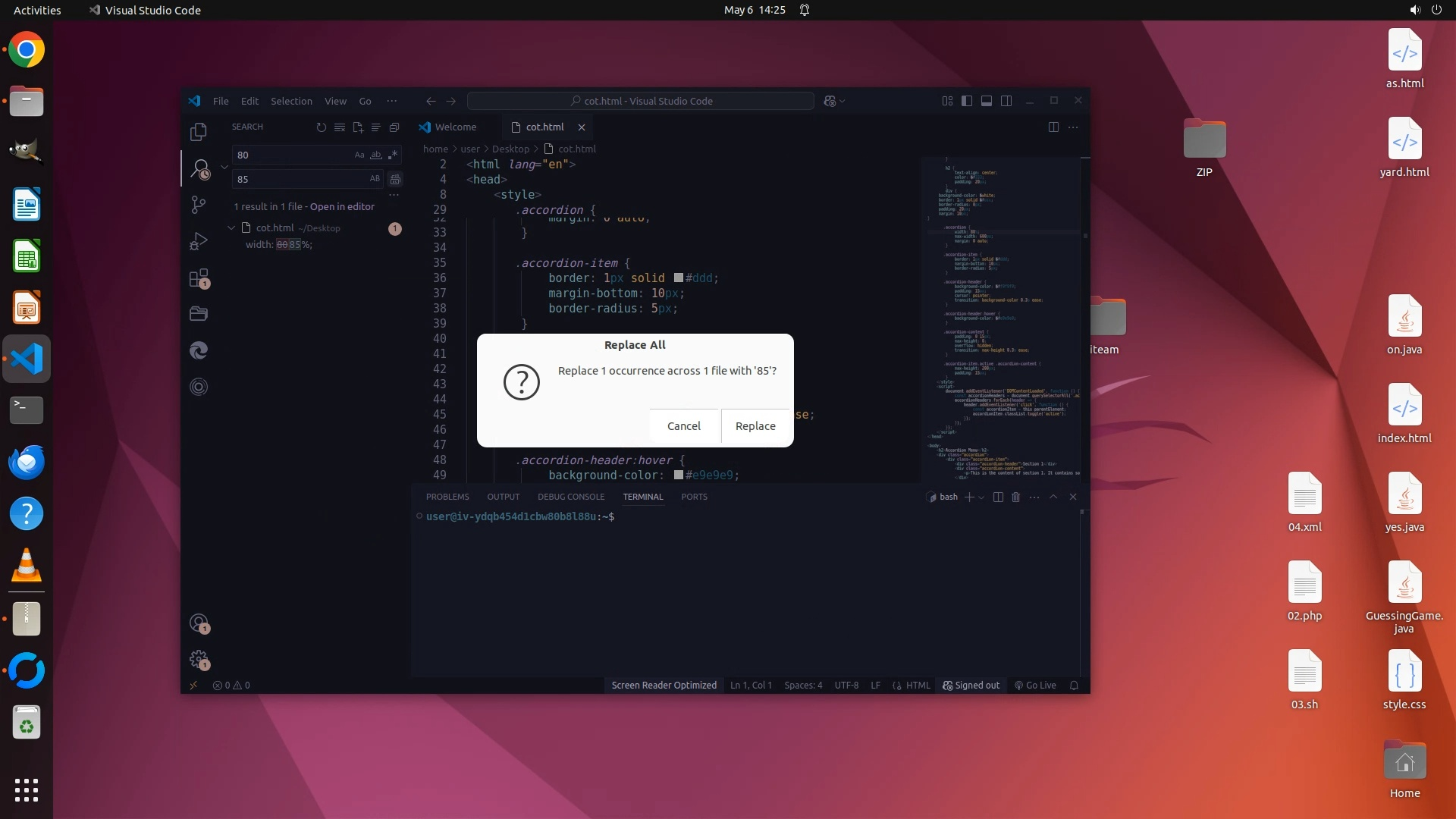Click the Replace All icon beside replace field
Screen dimensions: 1456x819
point(395,179)
